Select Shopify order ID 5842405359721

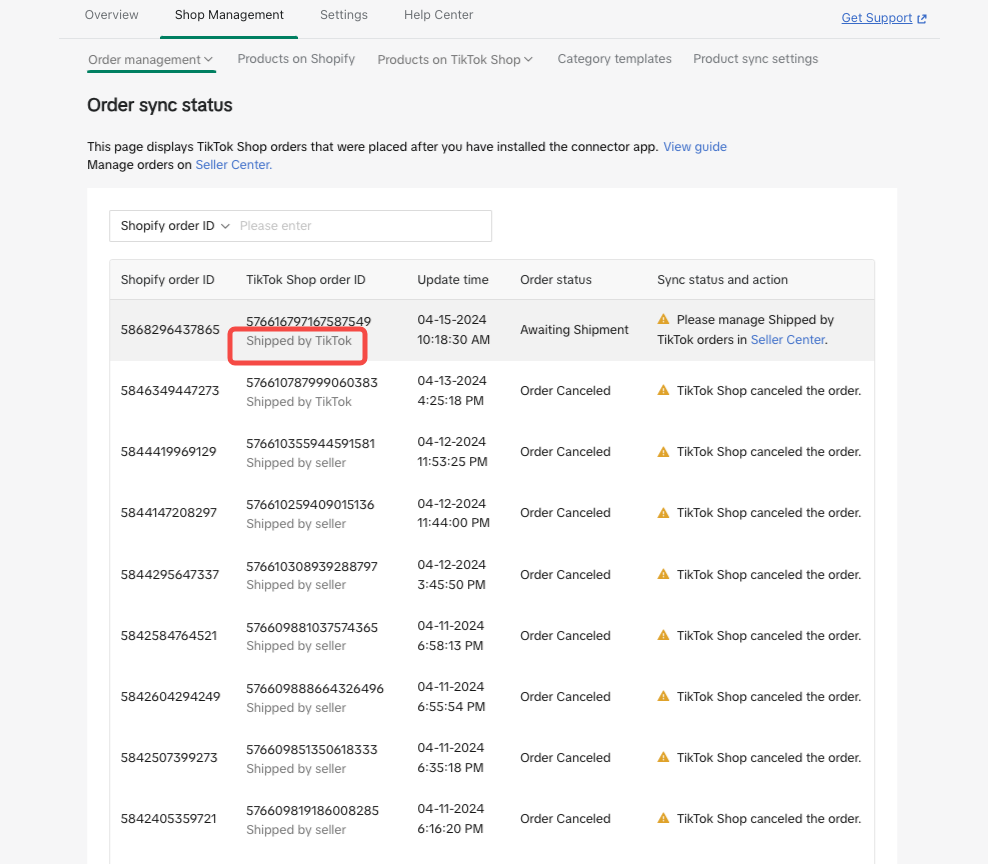tap(168, 819)
